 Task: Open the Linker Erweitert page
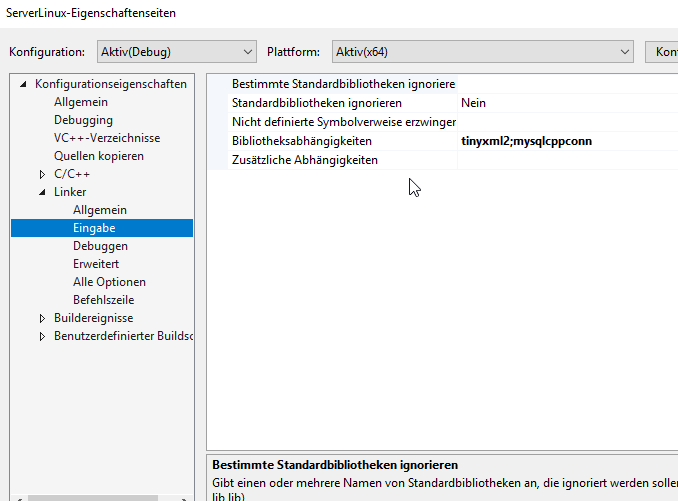(x=96, y=264)
